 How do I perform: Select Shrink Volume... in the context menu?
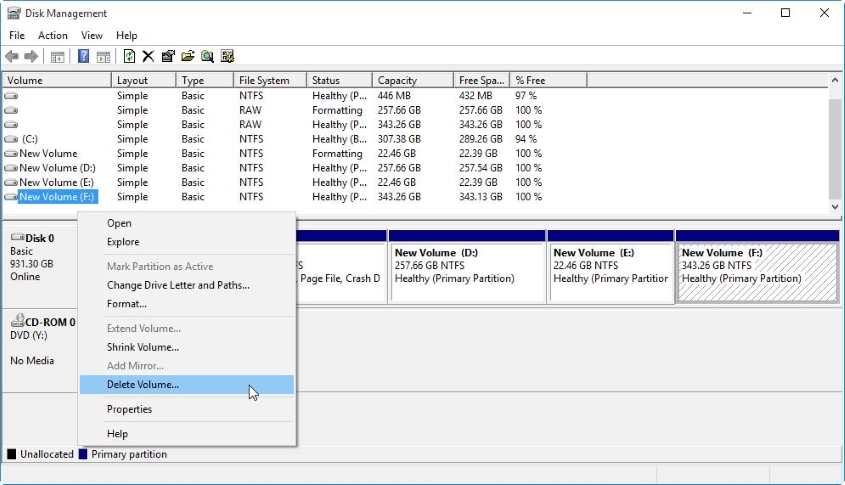(186, 347)
